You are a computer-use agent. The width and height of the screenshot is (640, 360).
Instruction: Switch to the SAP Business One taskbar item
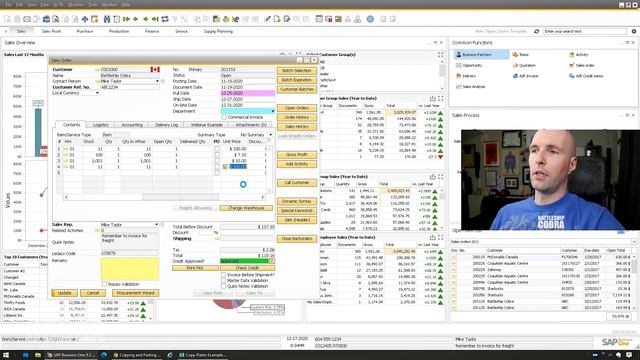[70, 355]
